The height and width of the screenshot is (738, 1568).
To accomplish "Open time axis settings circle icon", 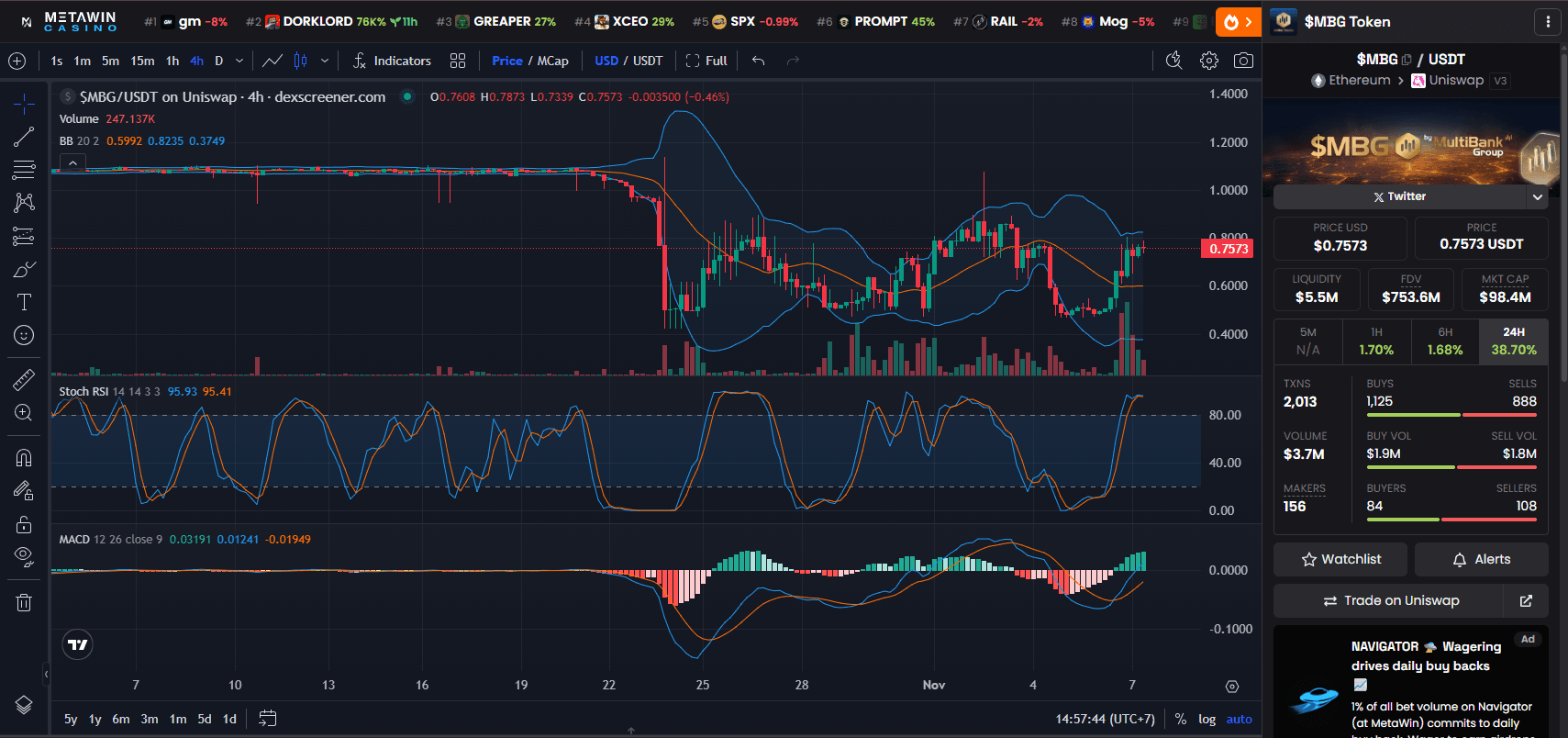I will (x=1232, y=687).
